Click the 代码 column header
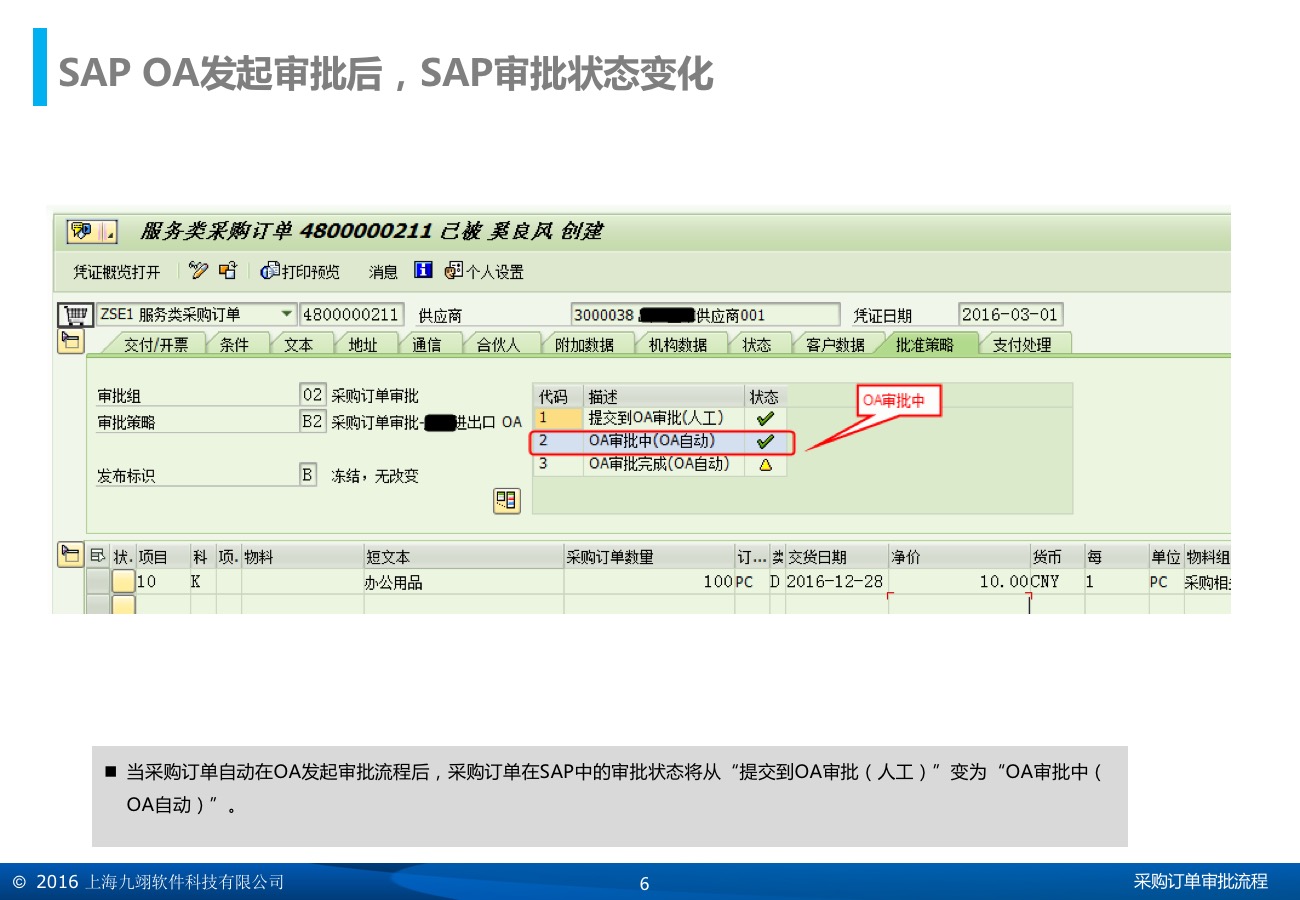Screen dimensions: 1300x900 (558, 397)
